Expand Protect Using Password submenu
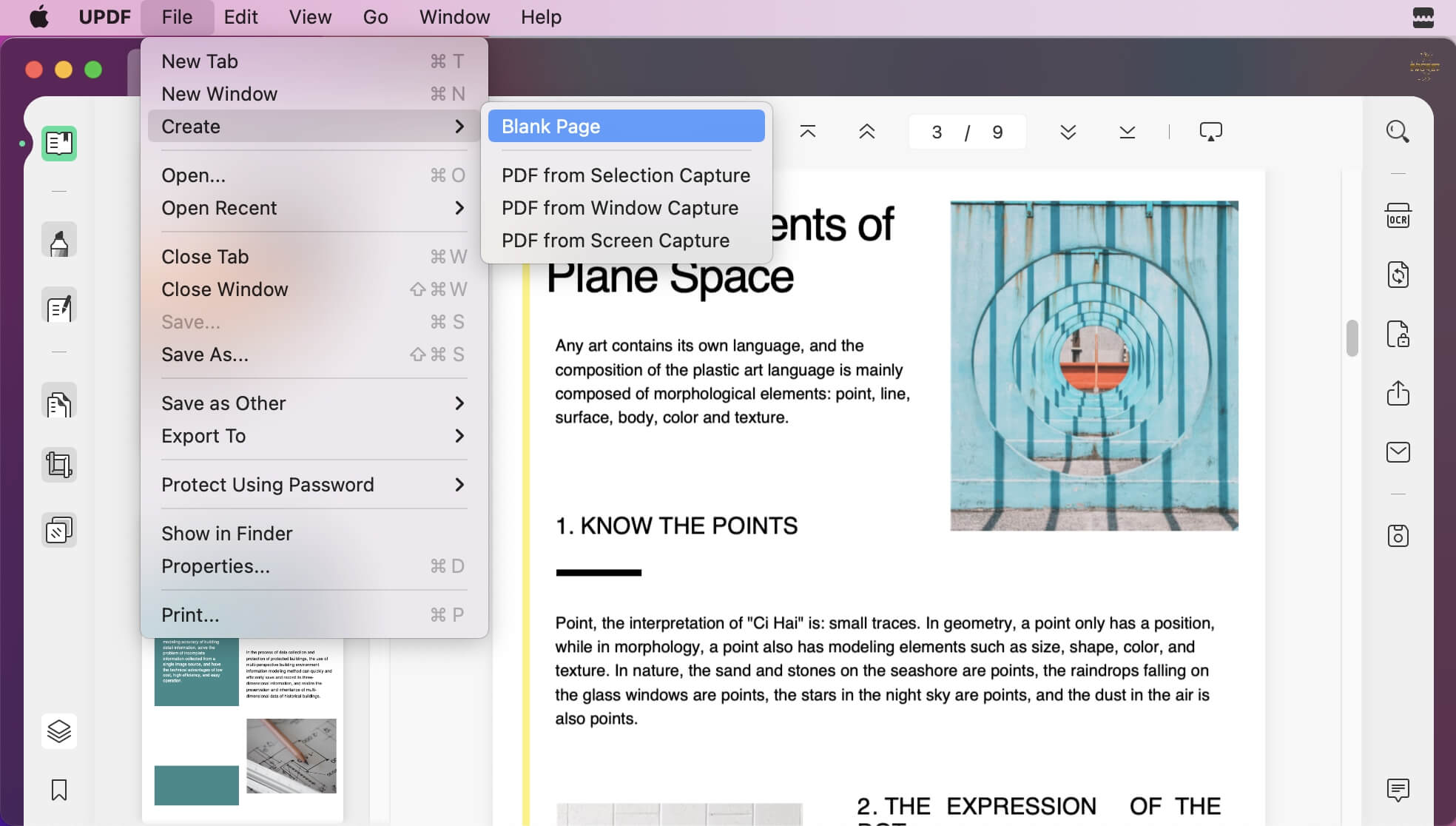This screenshot has width=1456, height=826. pos(314,485)
